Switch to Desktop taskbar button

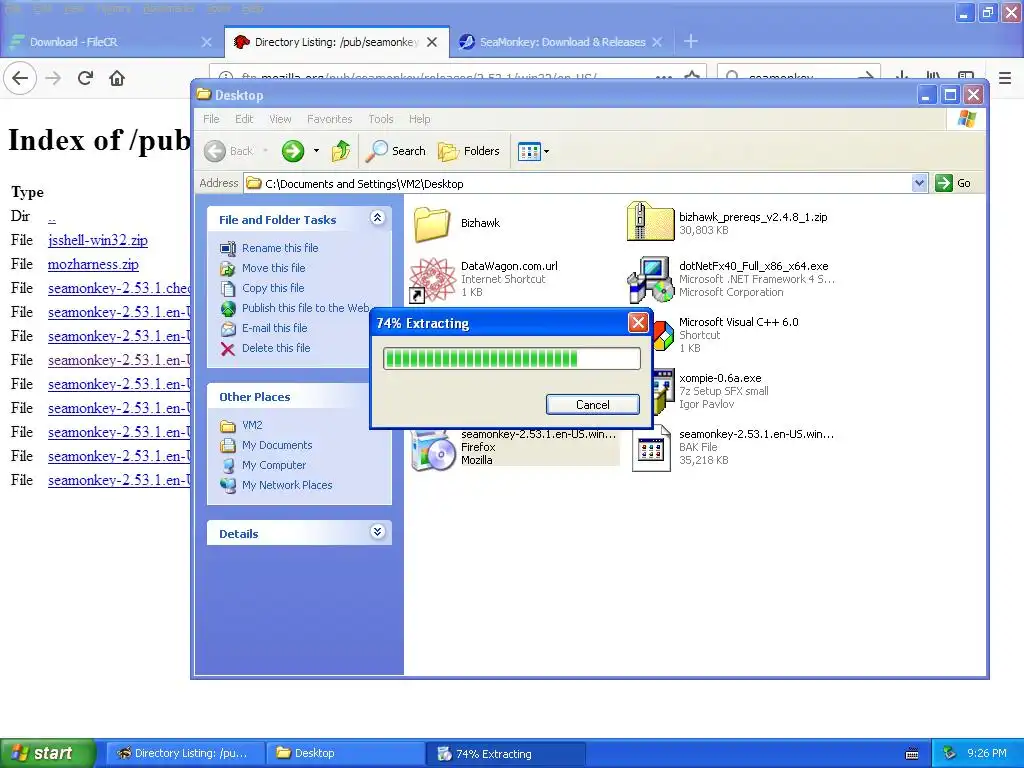point(345,753)
